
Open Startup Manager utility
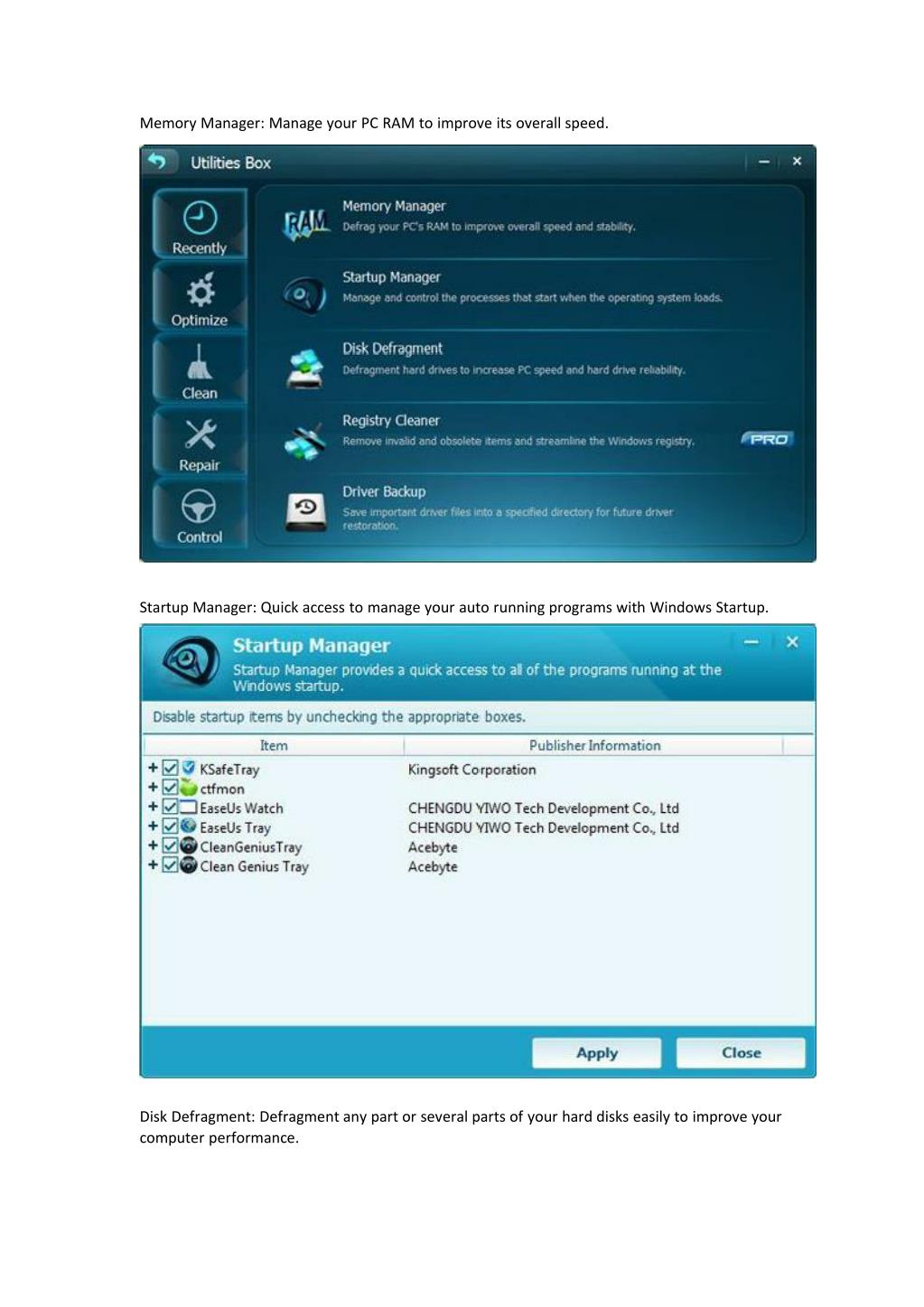pyautogui.click(x=529, y=295)
